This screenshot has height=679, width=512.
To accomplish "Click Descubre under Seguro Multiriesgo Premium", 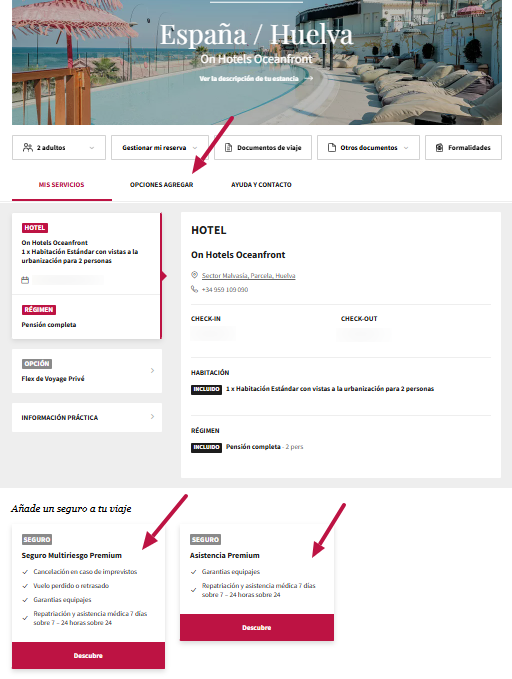I will click(88, 656).
